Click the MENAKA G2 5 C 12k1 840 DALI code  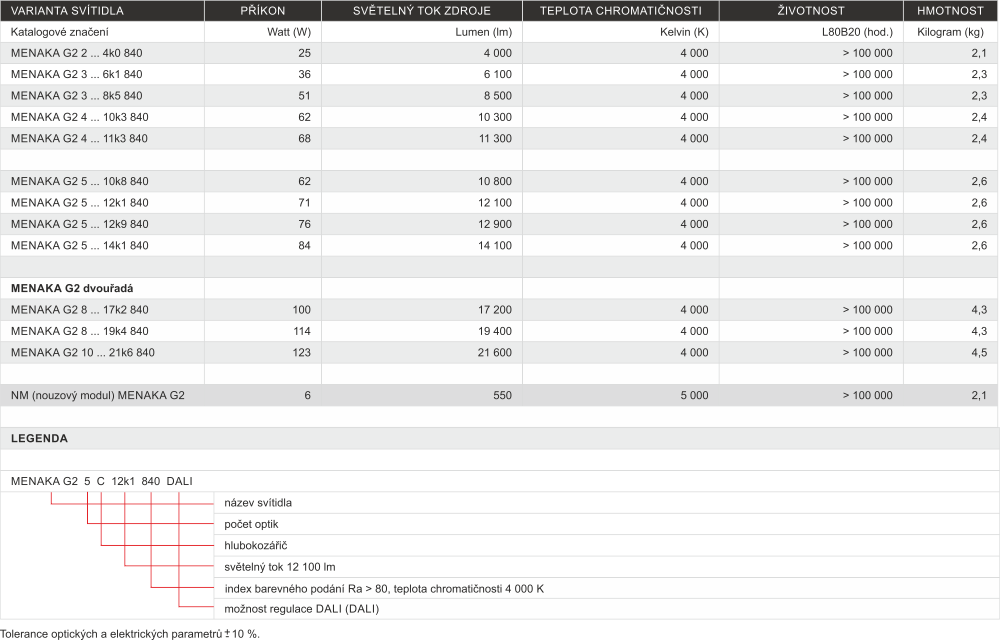coord(101,481)
